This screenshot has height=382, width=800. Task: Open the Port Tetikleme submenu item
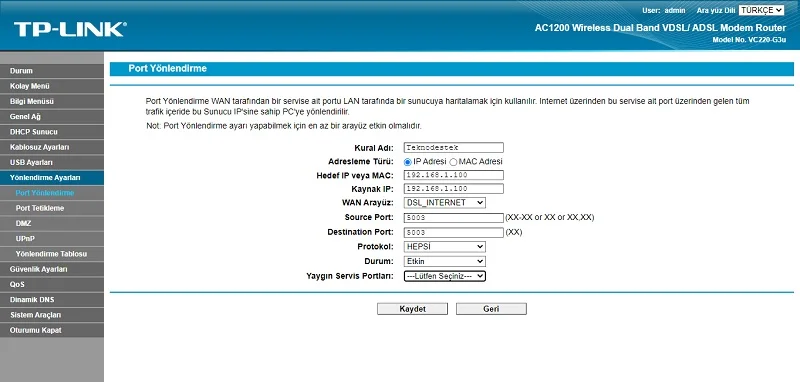click(52, 209)
